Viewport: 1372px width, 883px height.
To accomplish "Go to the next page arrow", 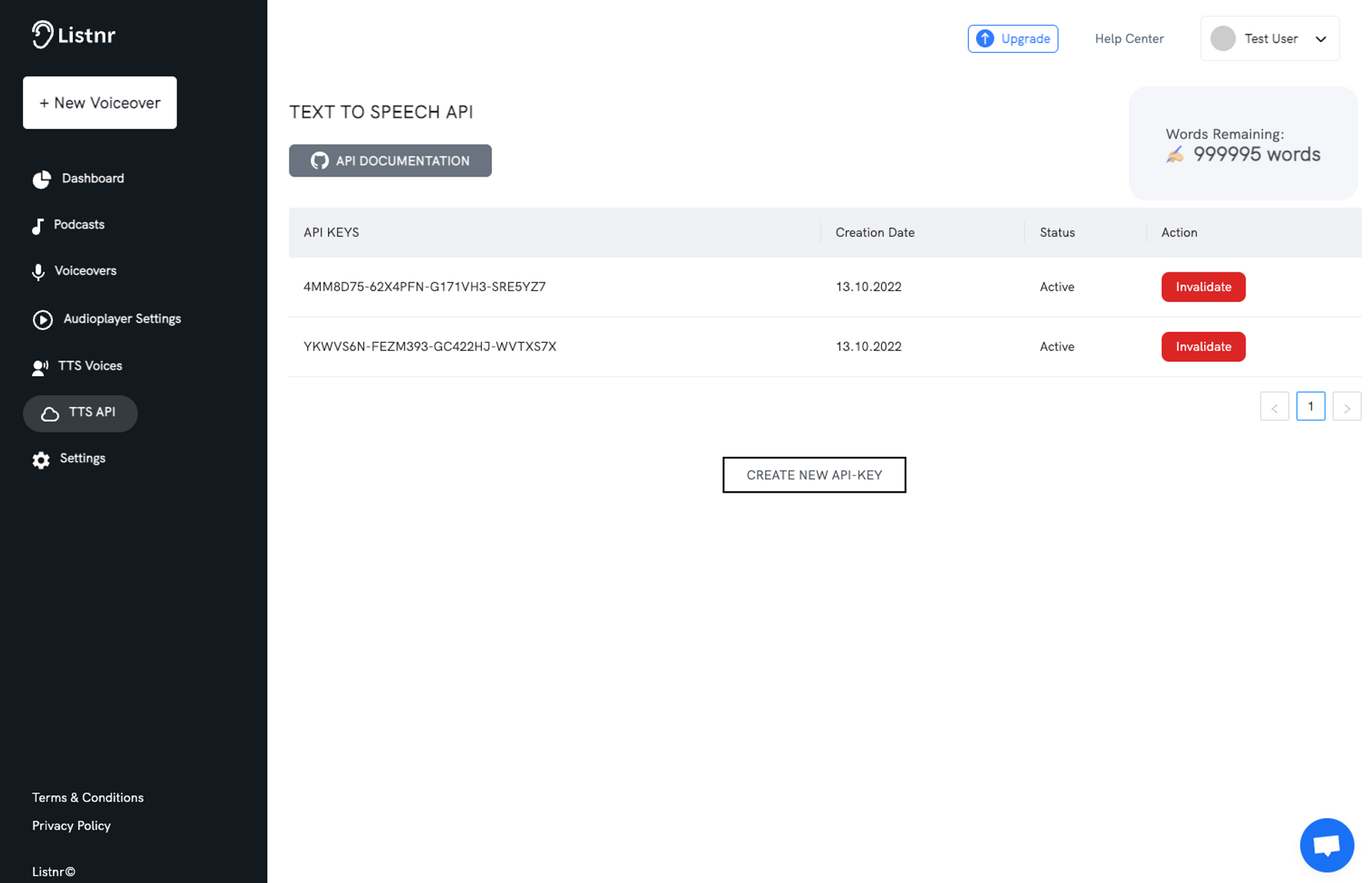I will coord(1346,407).
